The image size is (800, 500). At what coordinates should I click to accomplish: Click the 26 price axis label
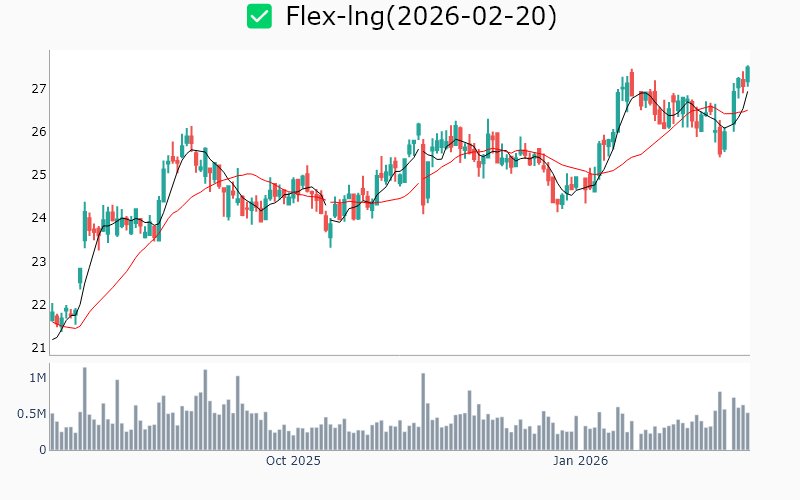[x=37, y=132]
